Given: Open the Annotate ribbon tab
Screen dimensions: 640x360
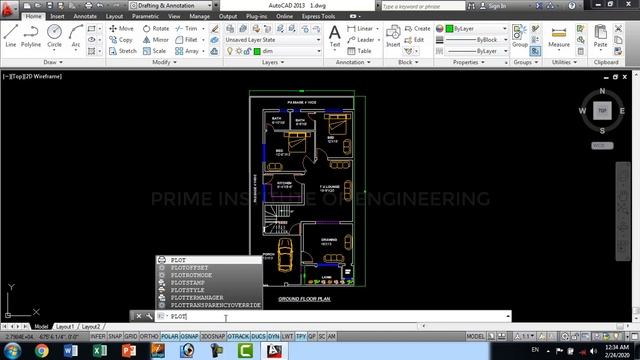Looking at the screenshot, I should [x=85, y=16].
